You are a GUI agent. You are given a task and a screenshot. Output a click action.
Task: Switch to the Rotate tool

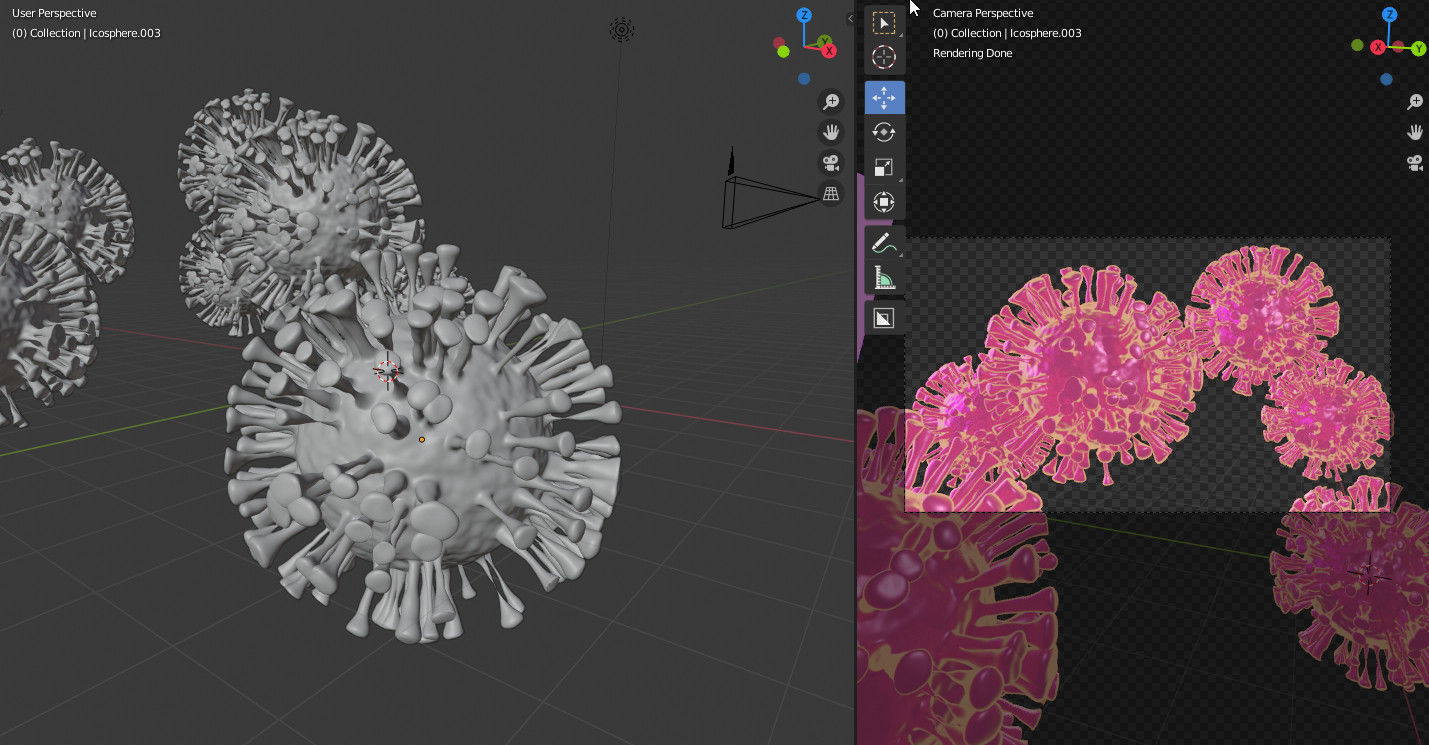[x=884, y=132]
